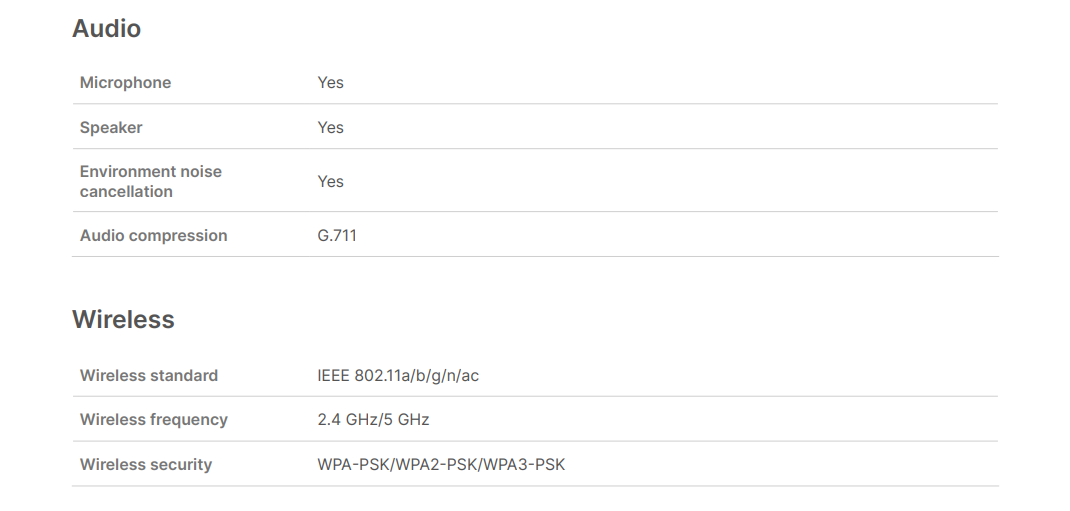Click the 2.4 GHz frequency text

(341, 420)
